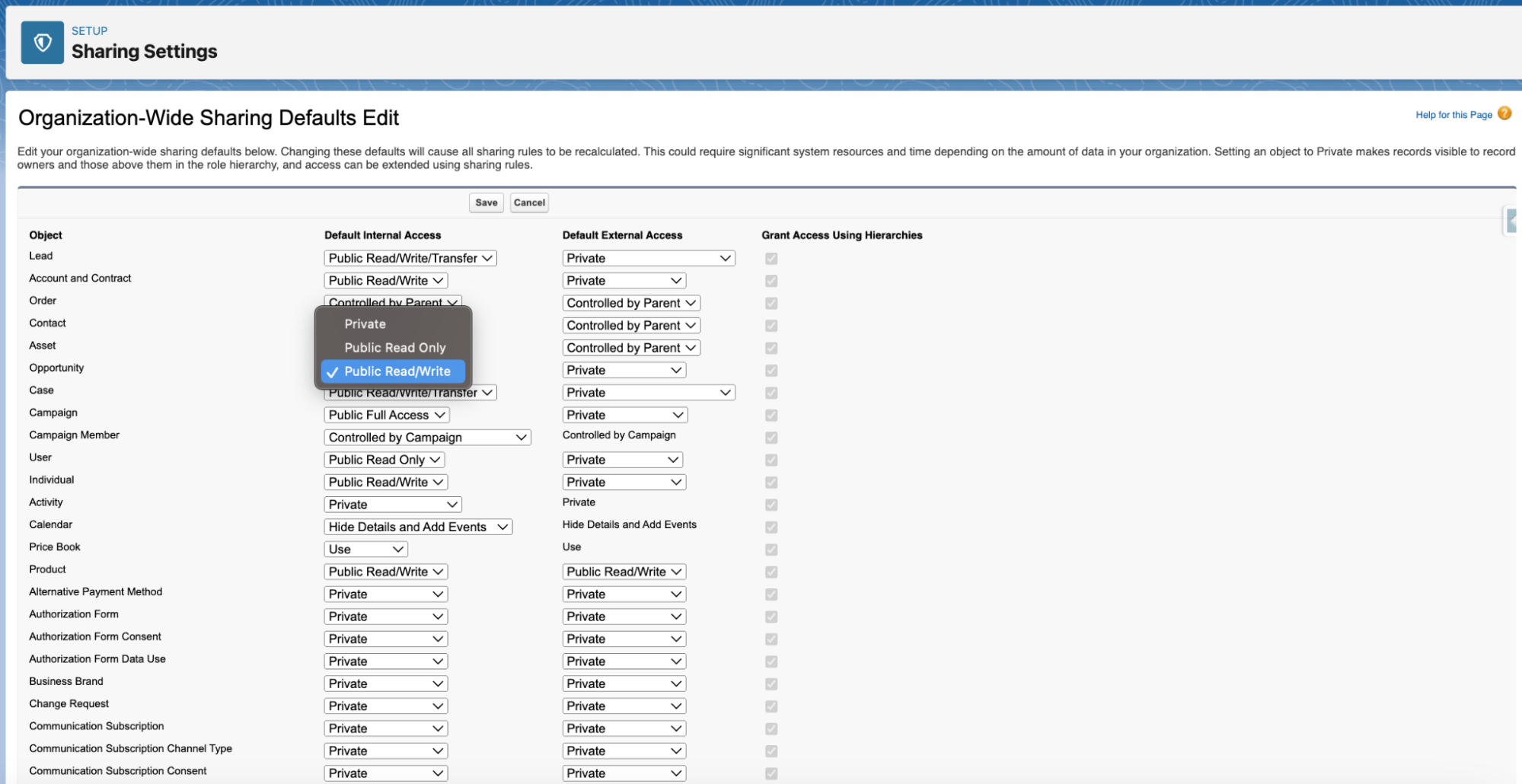Click the Sharing Settings shield icon

(43, 43)
